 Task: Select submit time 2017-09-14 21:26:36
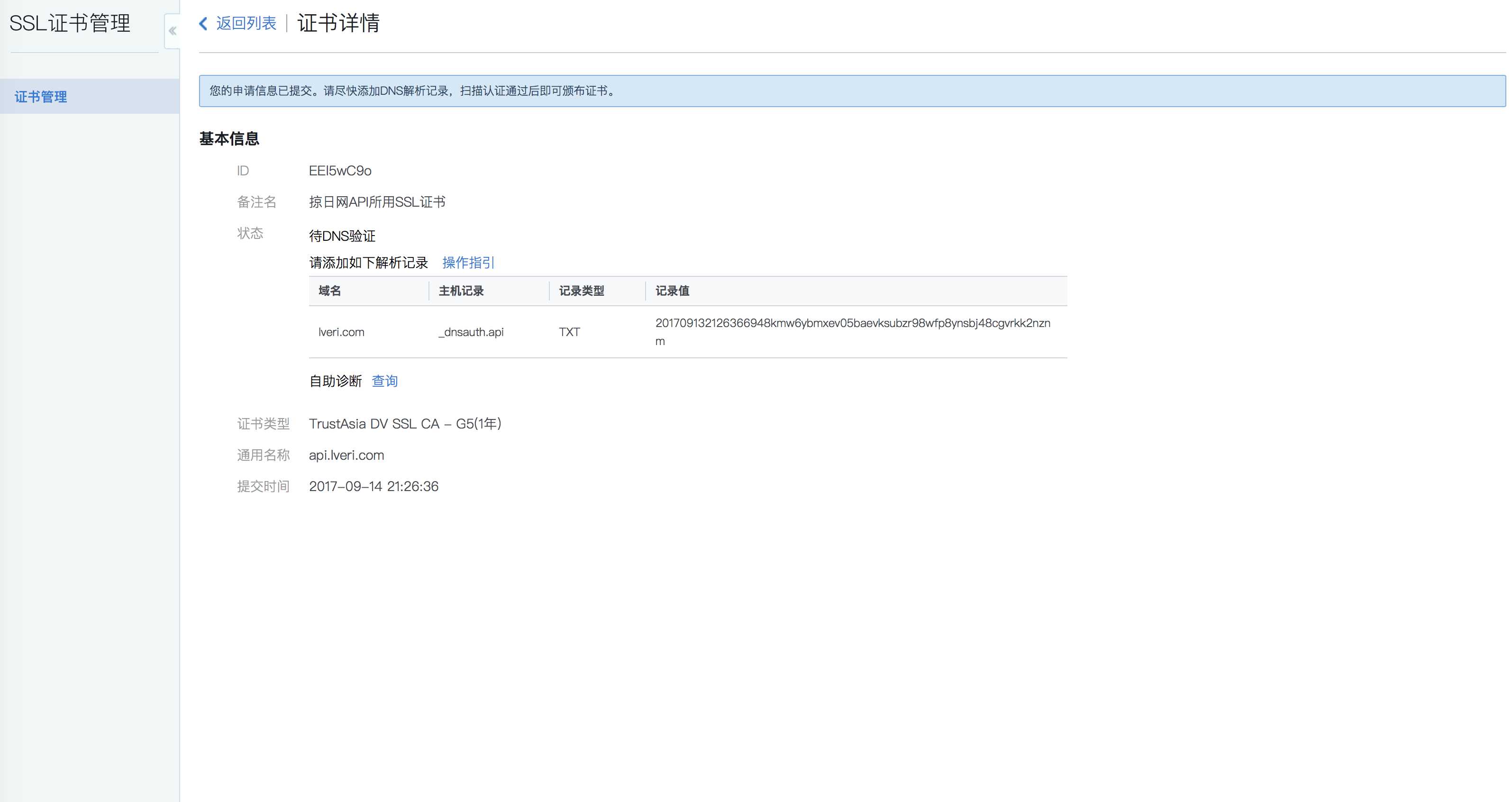[374, 487]
